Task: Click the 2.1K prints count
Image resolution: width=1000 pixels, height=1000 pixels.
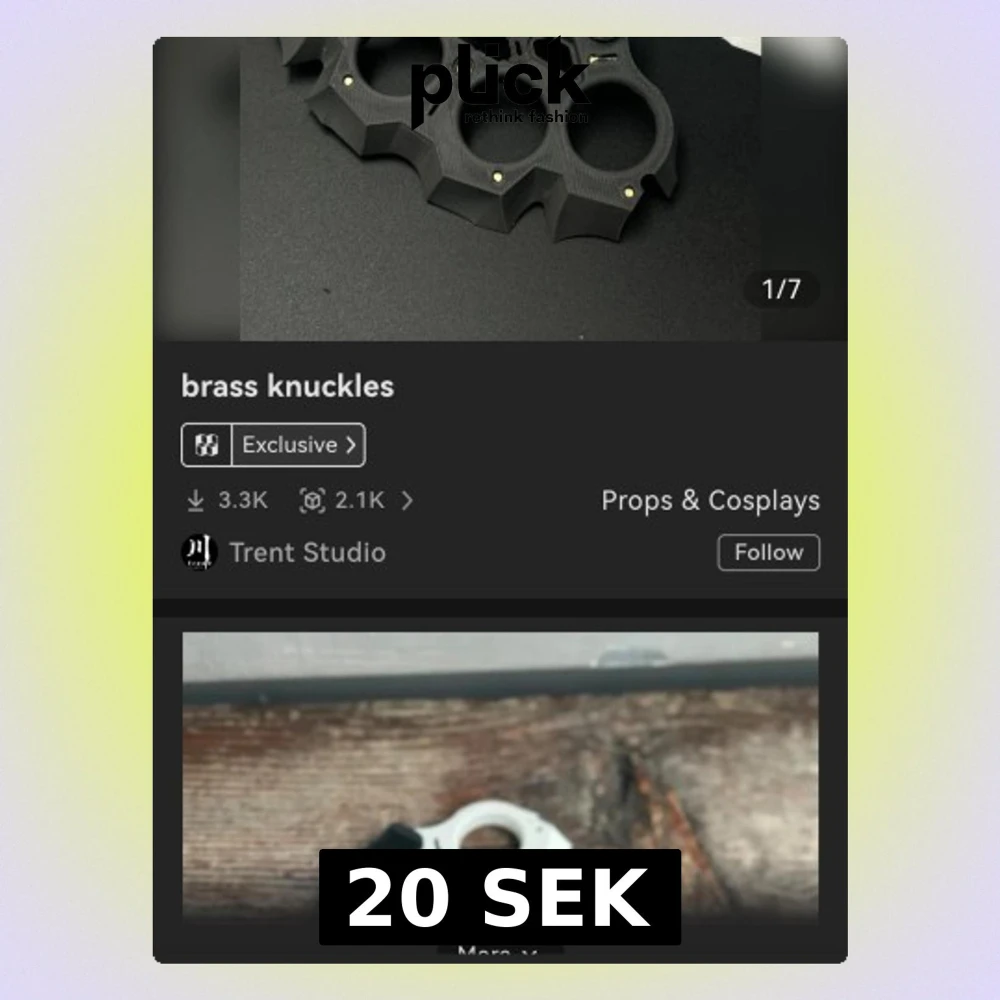Action: (x=360, y=501)
